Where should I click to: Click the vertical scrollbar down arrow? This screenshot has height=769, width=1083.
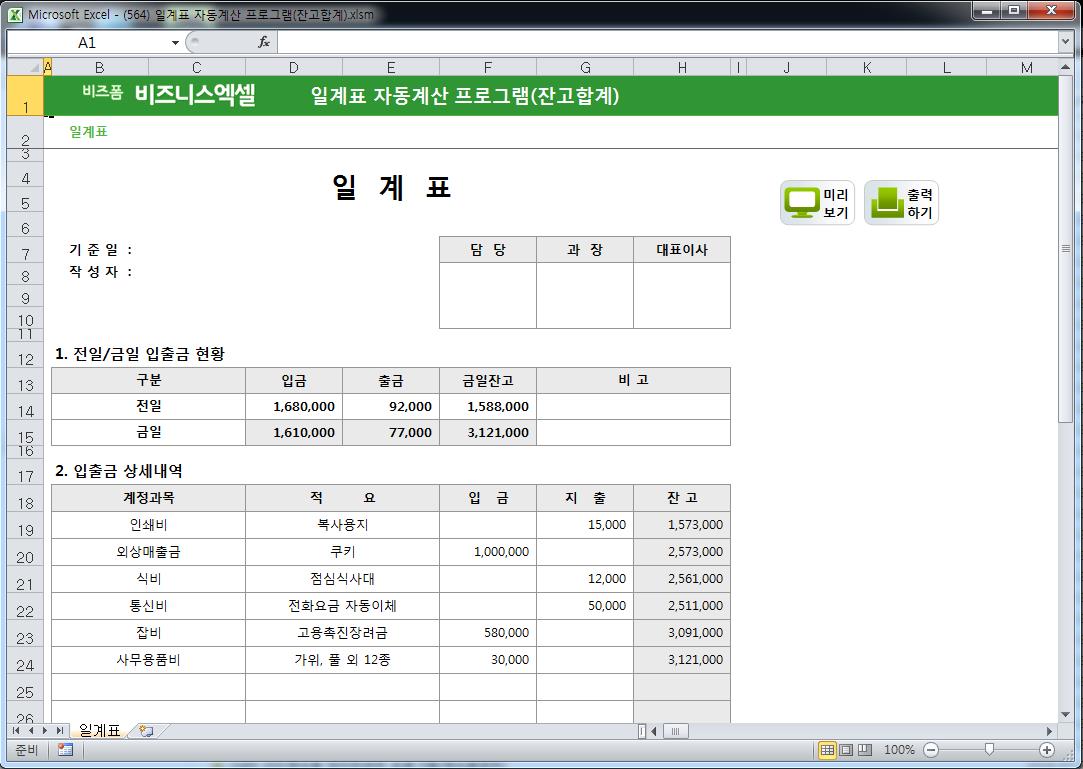click(x=1065, y=714)
